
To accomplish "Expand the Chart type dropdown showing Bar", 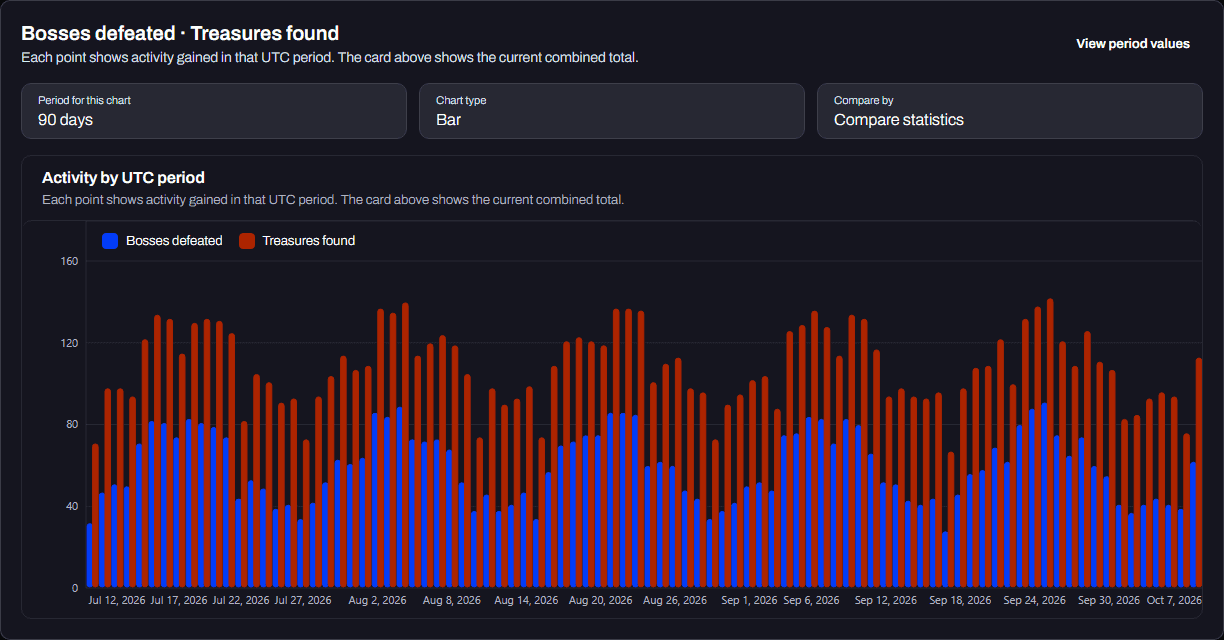I will pos(611,111).
